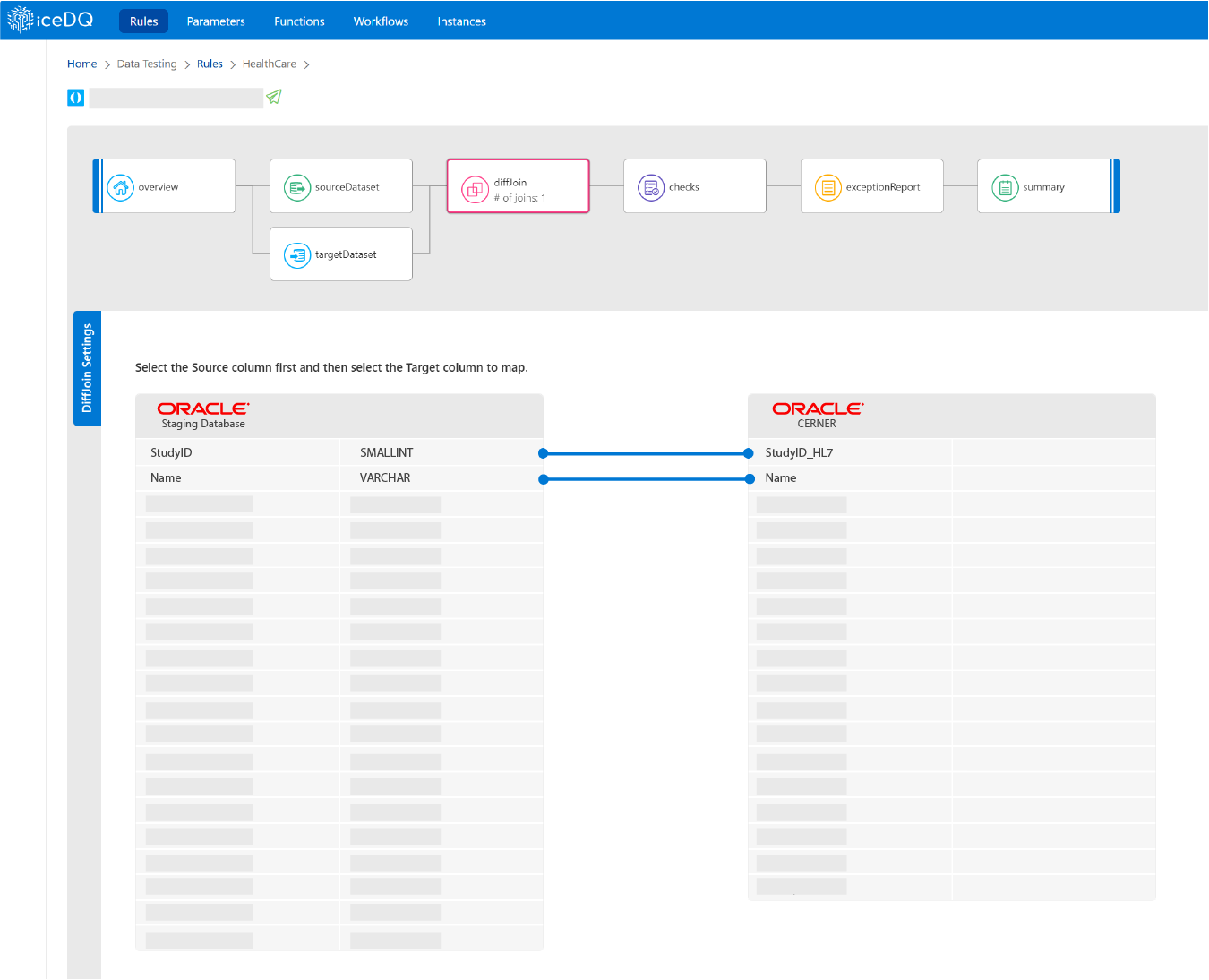Click the checks step icon
Screen dimensions: 1209x980
[651, 187]
